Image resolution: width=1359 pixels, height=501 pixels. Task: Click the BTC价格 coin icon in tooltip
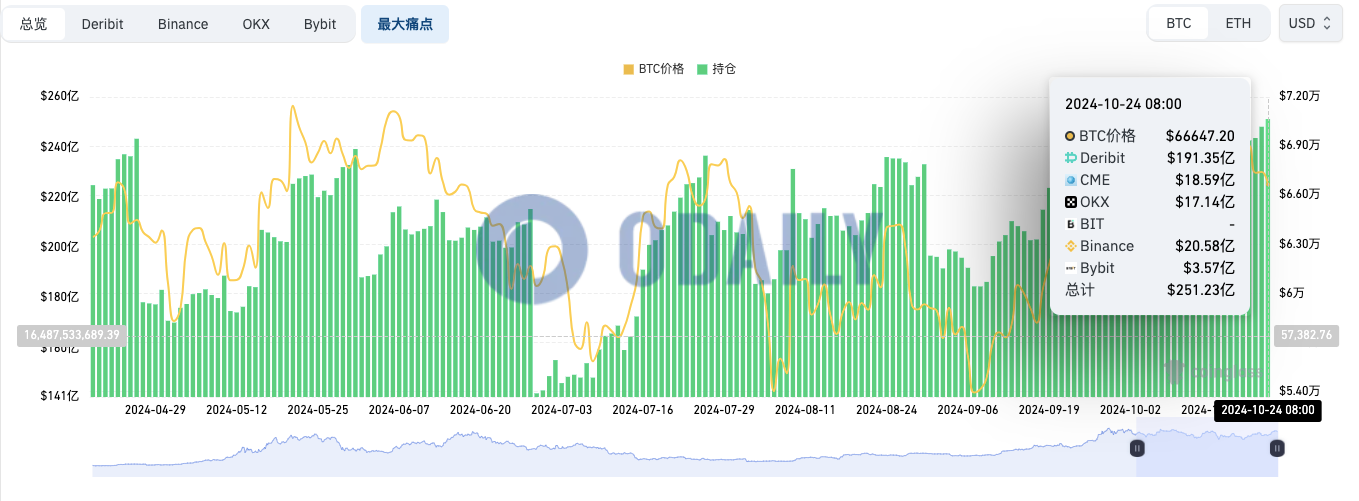[x=1070, y=136]
